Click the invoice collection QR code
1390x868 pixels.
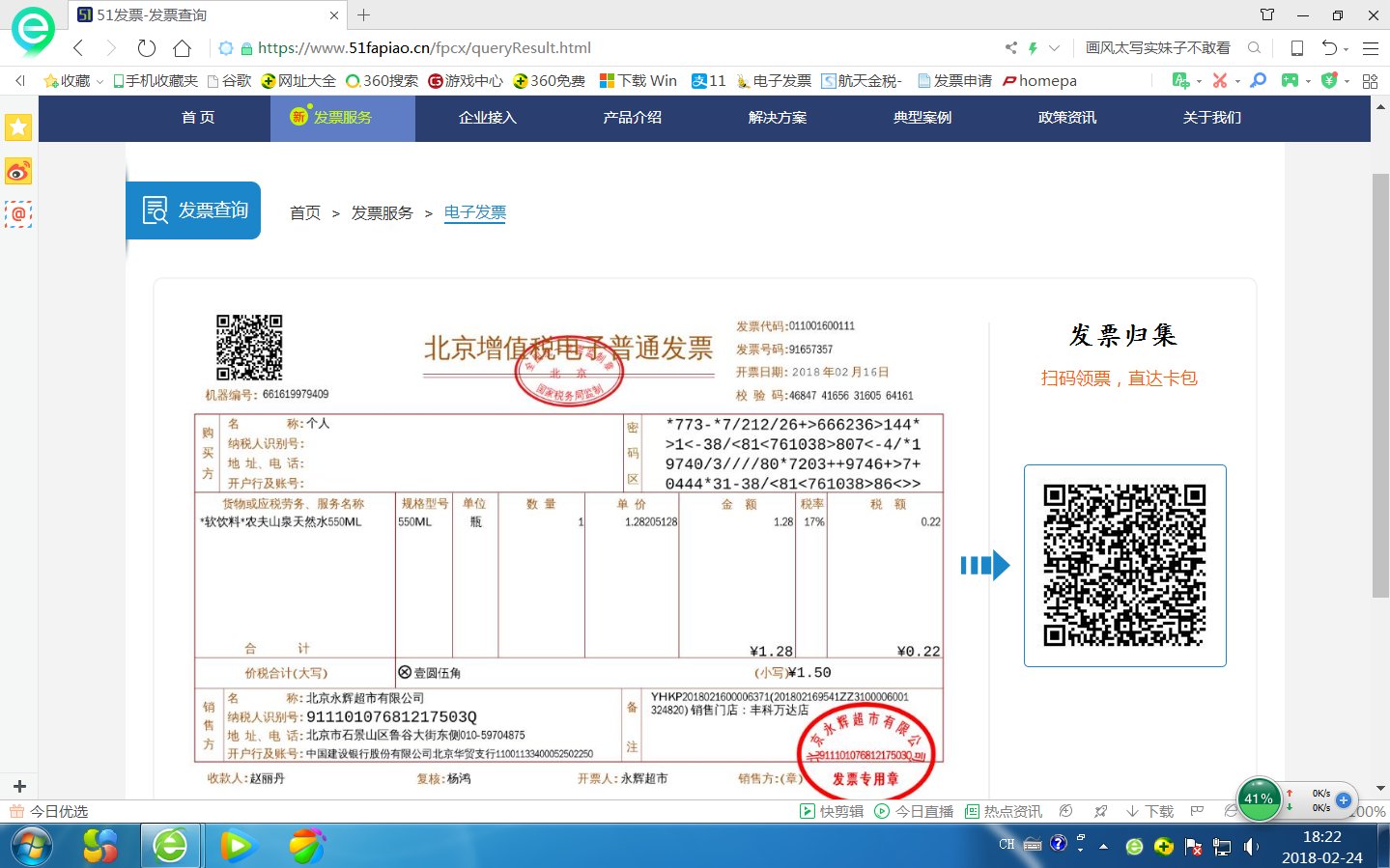click(x=1123, y=566)
